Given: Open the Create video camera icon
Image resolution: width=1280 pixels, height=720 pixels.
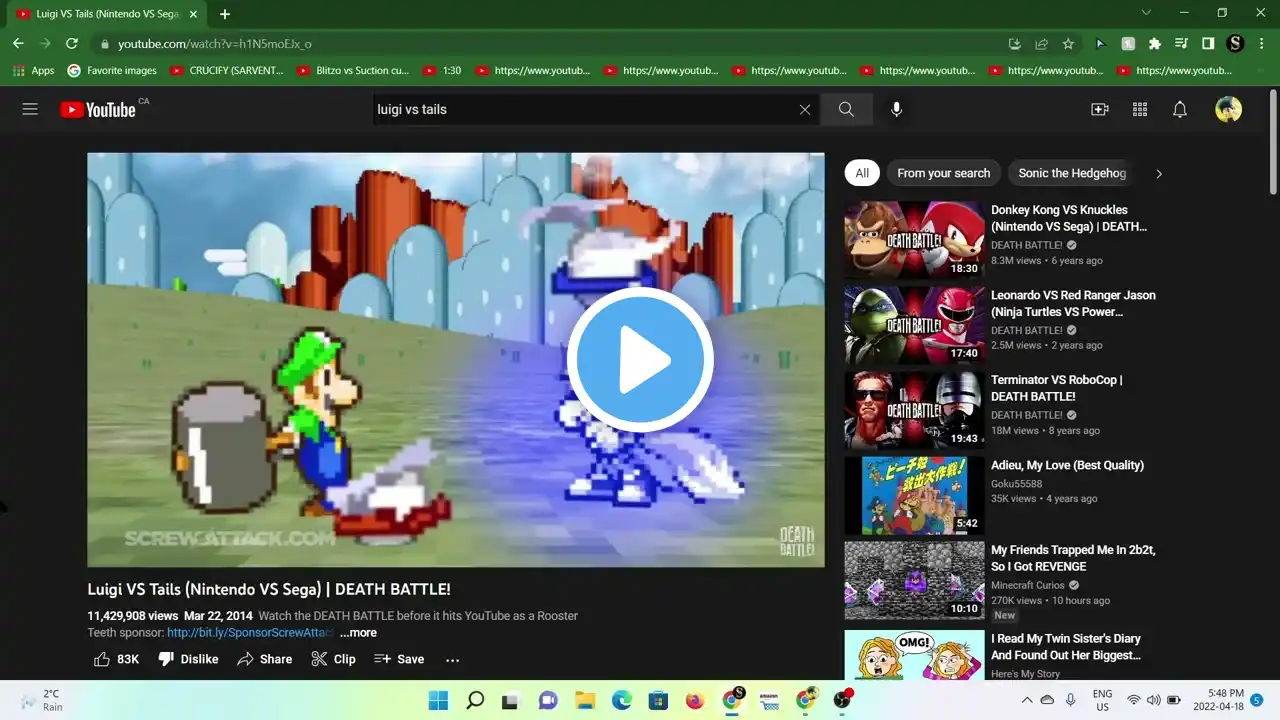Looking at the screenshot, I should coord(1100,109).
